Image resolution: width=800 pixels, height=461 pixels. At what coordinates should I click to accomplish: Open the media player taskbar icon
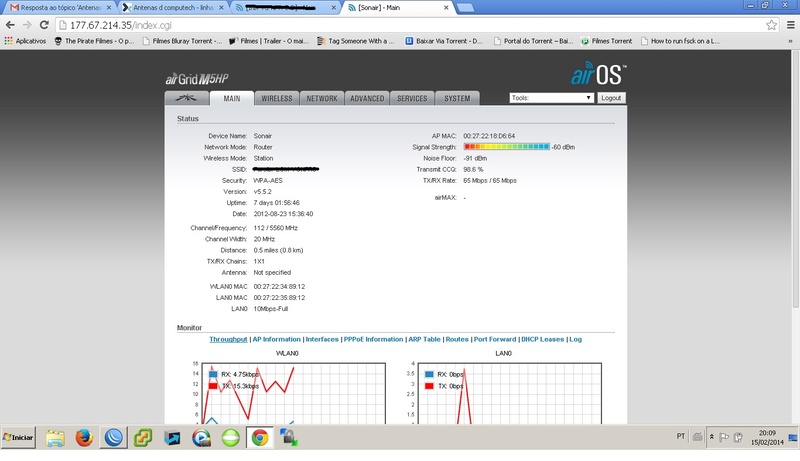pos(201,438)
